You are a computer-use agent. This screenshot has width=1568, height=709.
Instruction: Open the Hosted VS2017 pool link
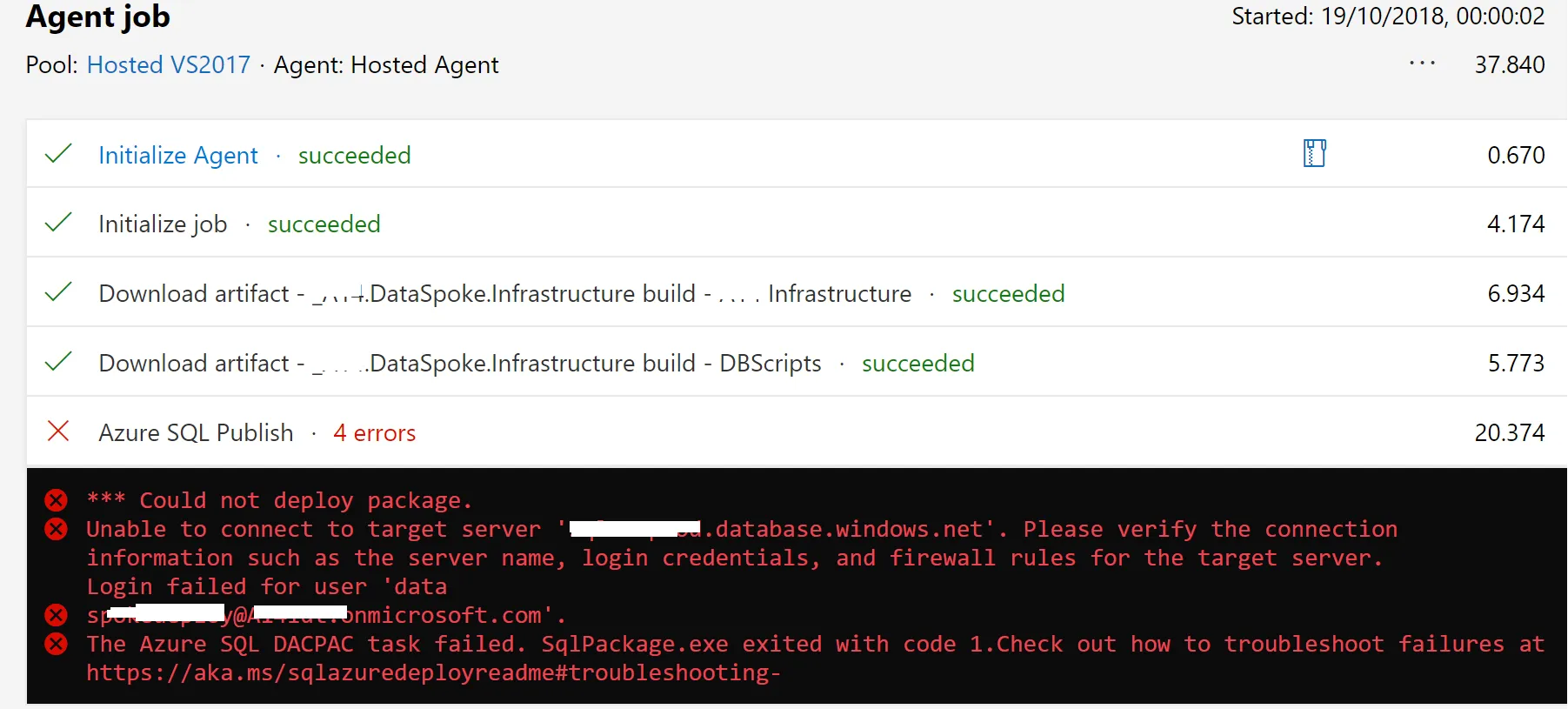168,65
